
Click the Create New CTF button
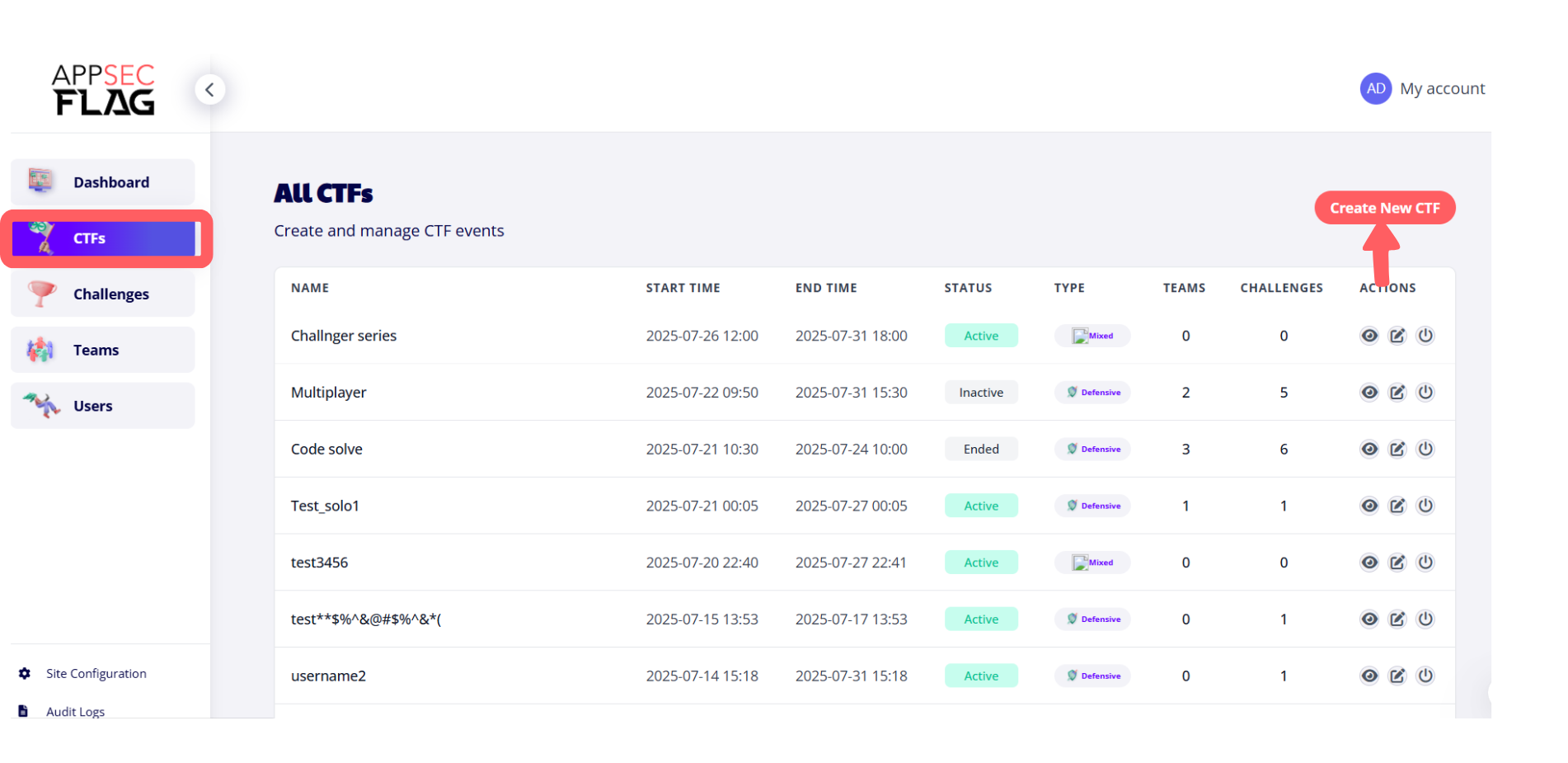coord(1384,208)
